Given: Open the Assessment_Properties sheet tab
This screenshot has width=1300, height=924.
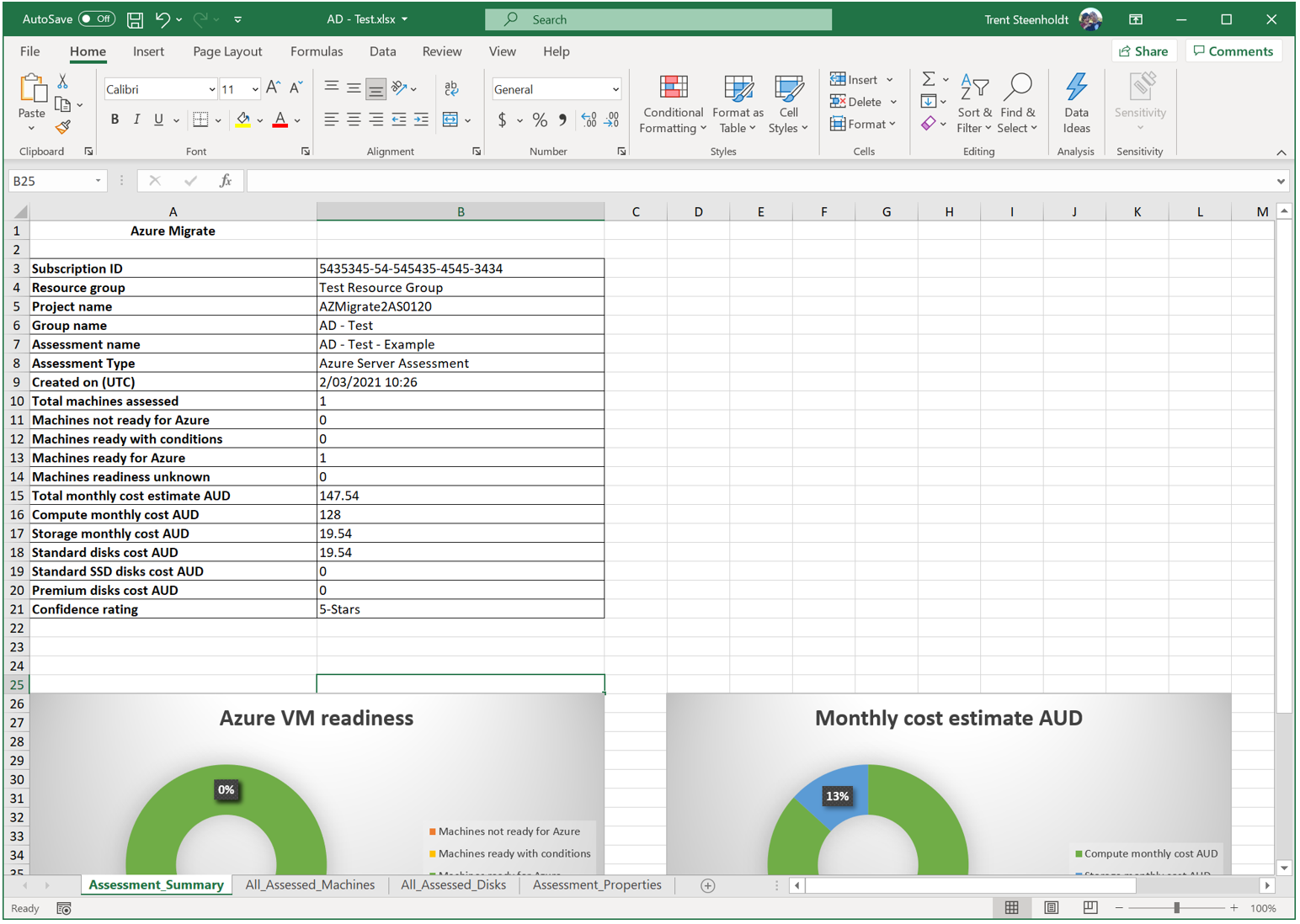Looking at the screenshot, I should click(x=597, y=884).
